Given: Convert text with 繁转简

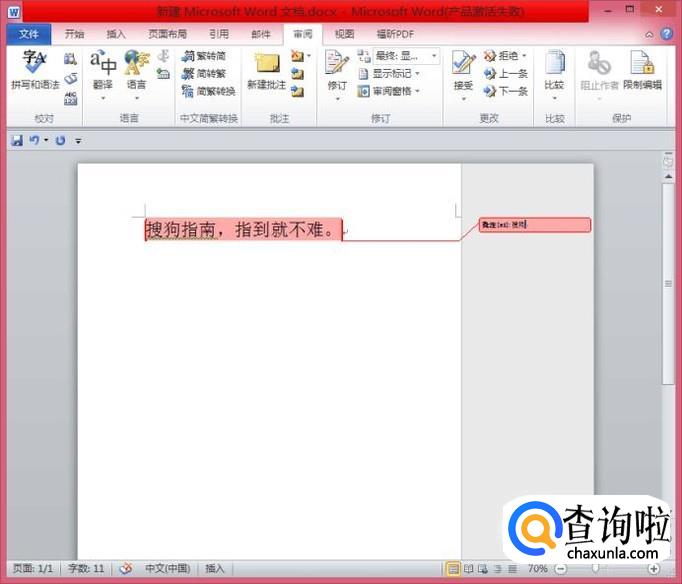Looking at the screenshot, I should tap(204, 56).
